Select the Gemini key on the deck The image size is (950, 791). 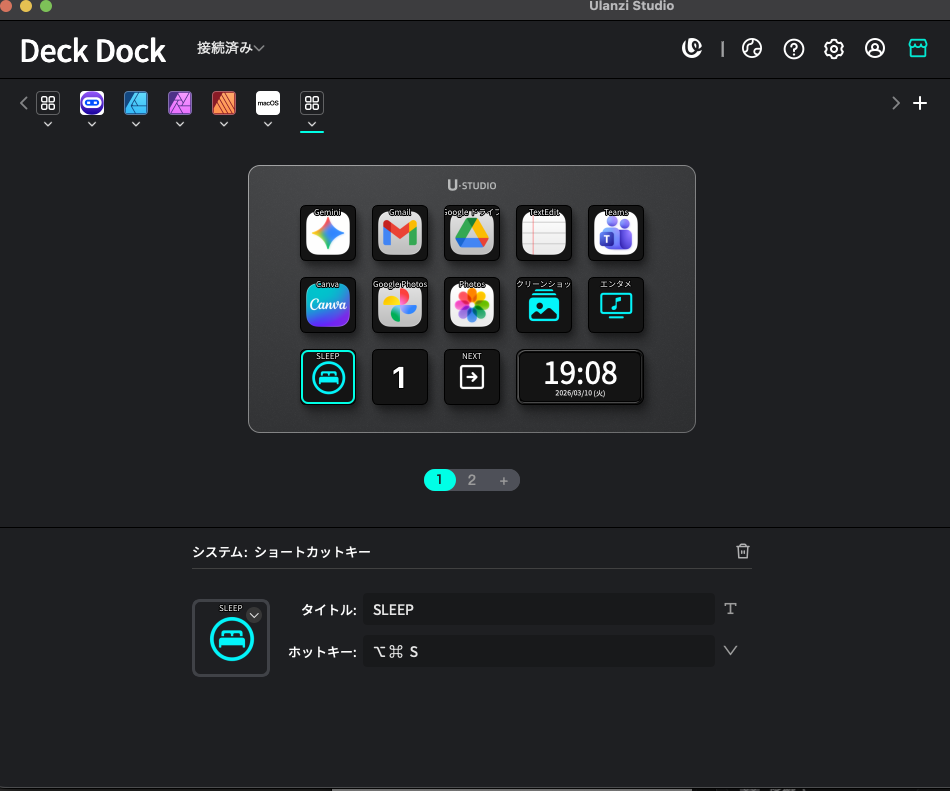click(327, 233)
